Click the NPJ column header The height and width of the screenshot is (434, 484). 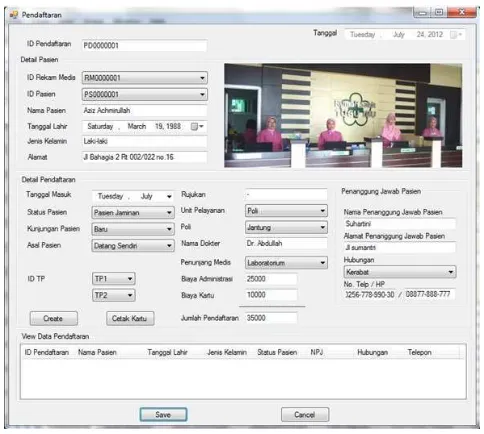click(317, 352)
